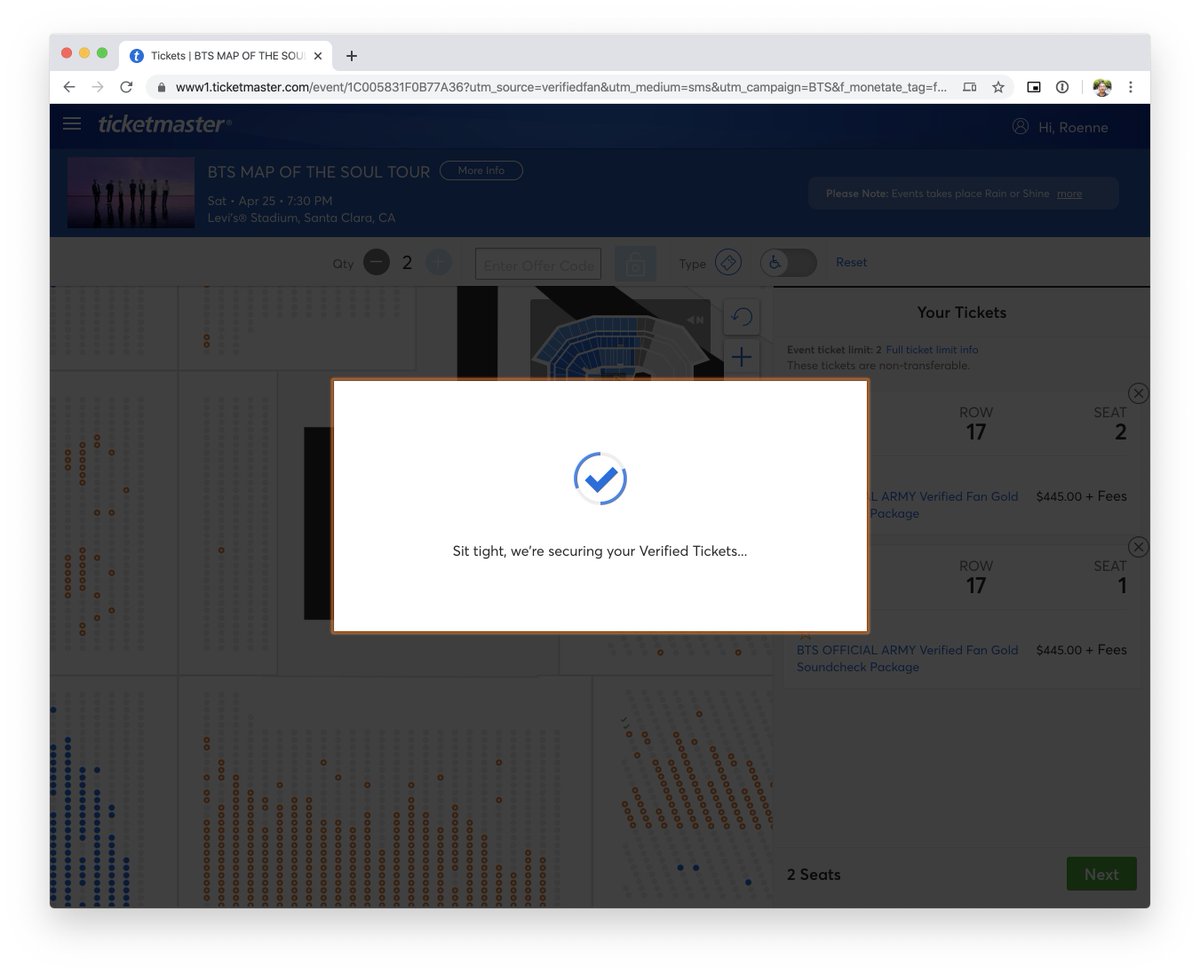Click the circled info extension icon
The width and height of the screenshot is (1200, 974).
(1062, 87)
